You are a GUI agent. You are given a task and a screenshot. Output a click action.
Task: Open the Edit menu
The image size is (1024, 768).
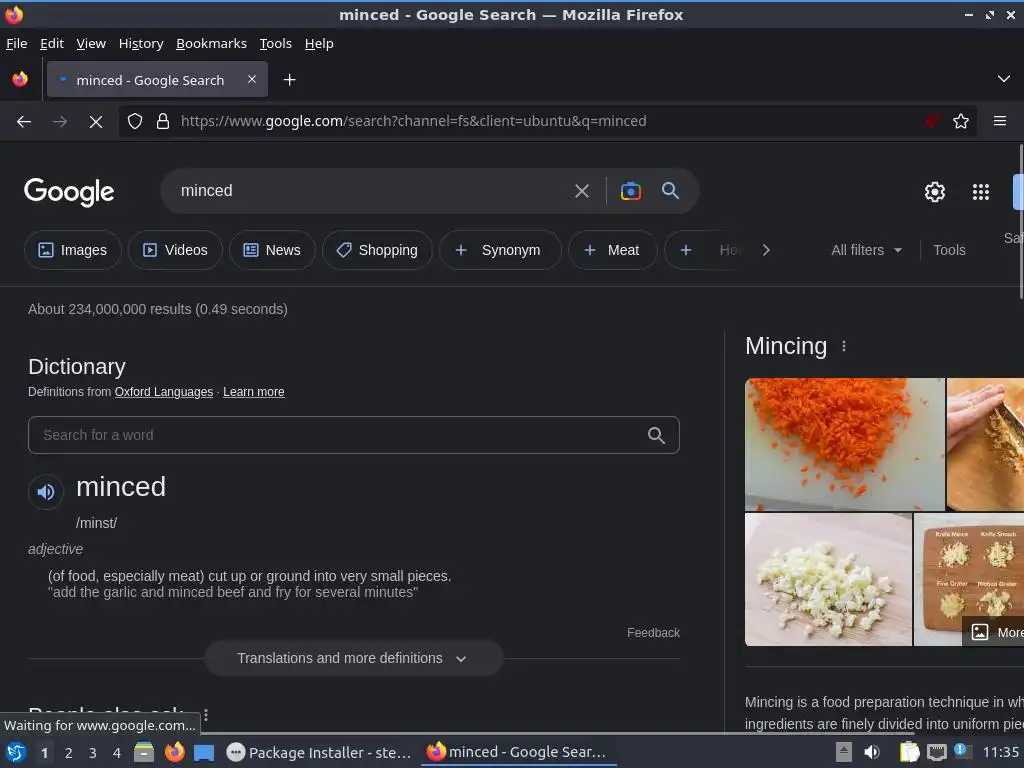52,44
